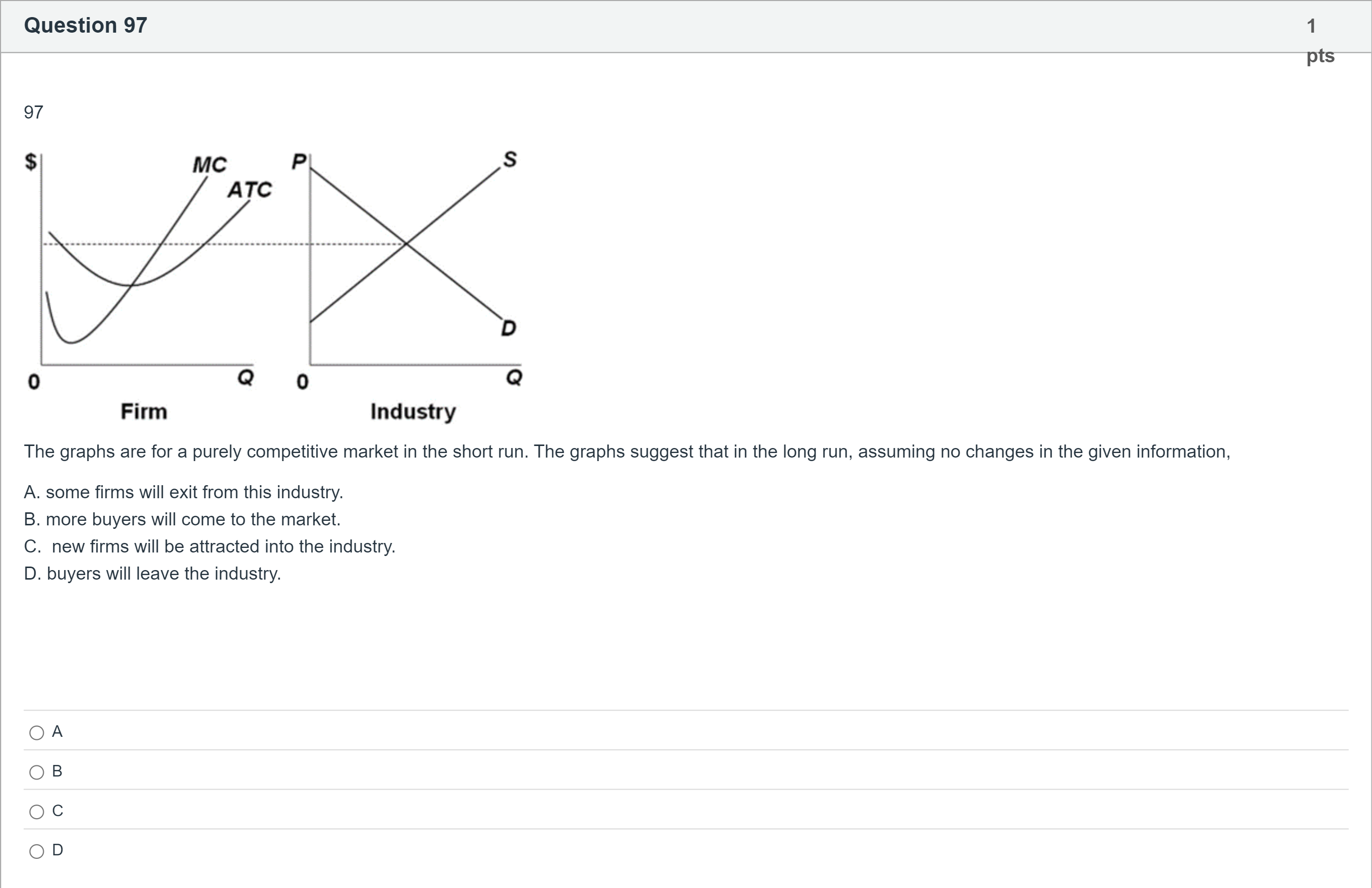Pick the D answer radio button

pos(37,851)
